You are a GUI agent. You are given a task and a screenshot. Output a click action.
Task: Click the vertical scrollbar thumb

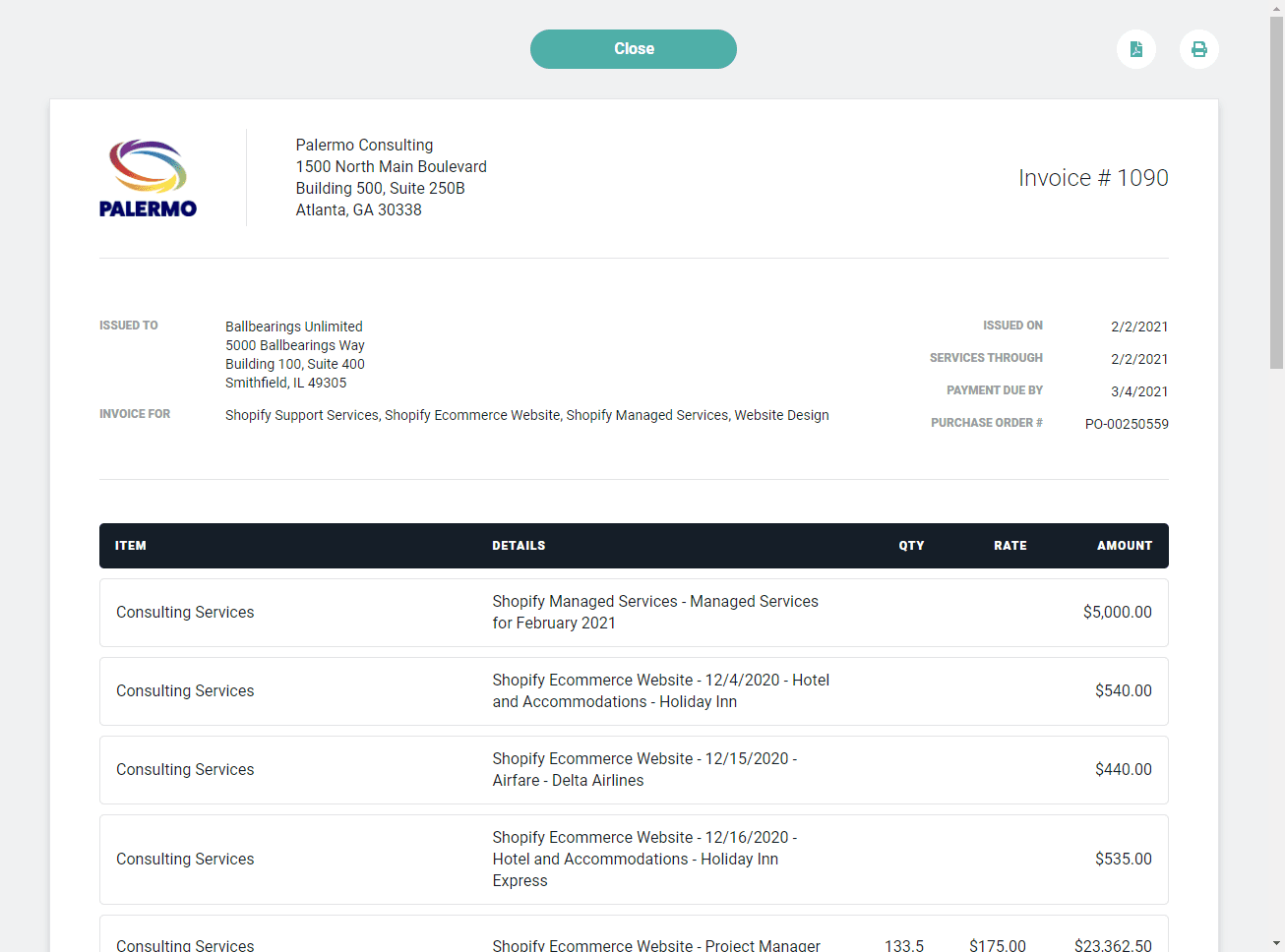1276,193
